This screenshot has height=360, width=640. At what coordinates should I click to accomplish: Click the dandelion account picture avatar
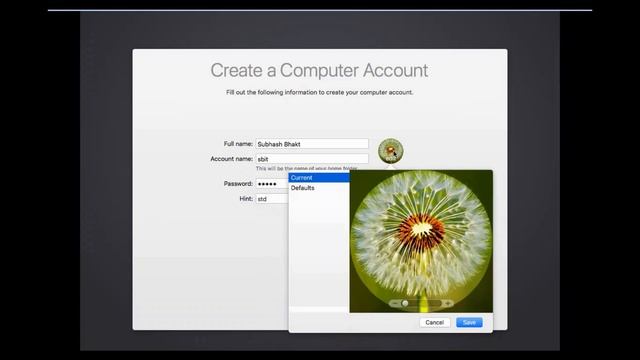pos(391,151)
